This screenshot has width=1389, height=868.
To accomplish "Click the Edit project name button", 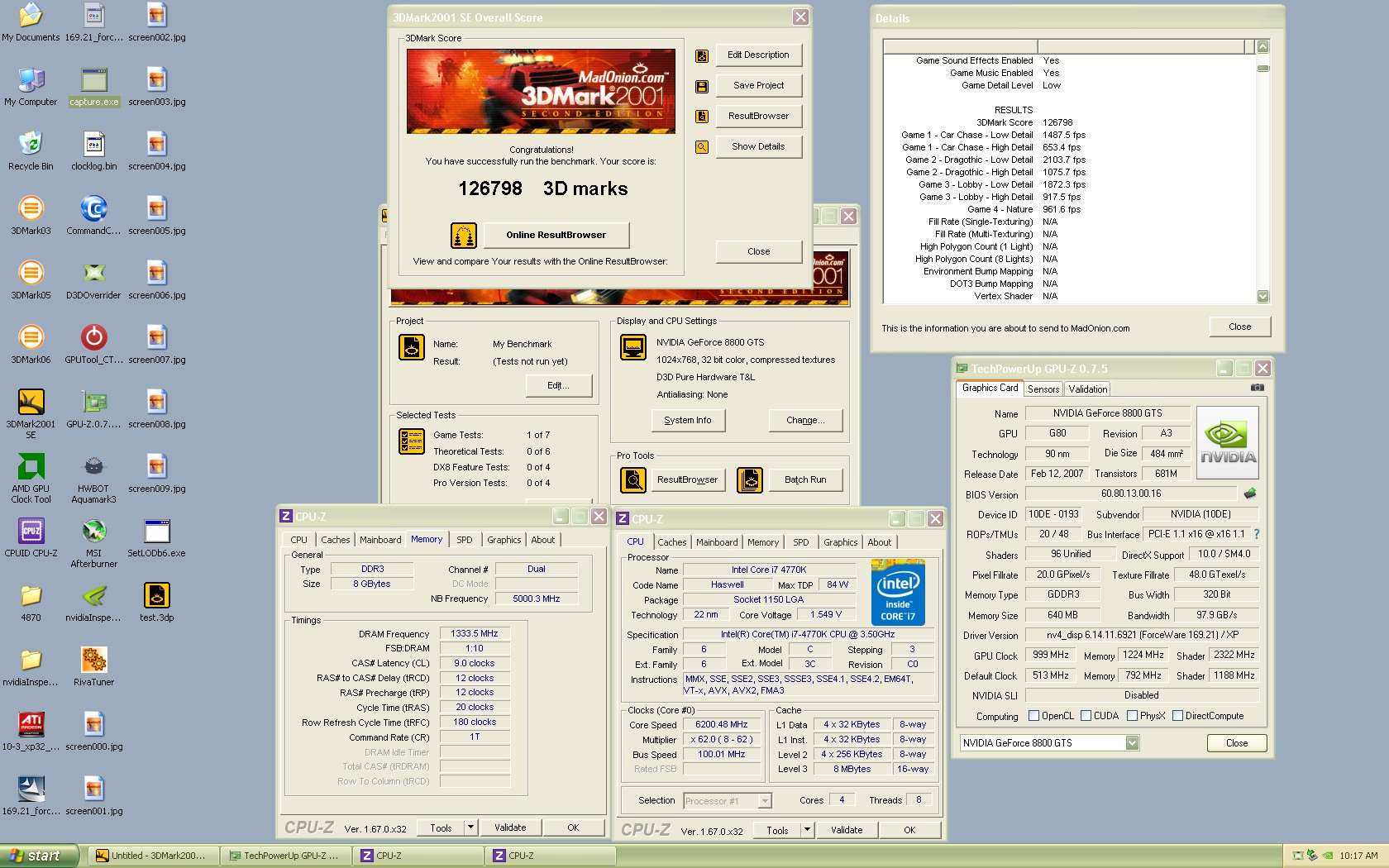I will pyautogui.click(x=559, y=385).
